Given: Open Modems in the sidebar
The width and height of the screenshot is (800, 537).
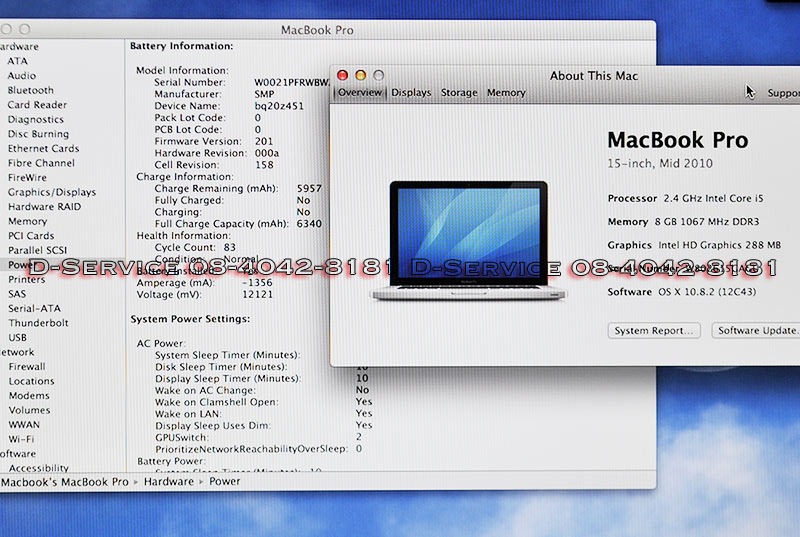Looking at the screenshot, I should [29, 396].
